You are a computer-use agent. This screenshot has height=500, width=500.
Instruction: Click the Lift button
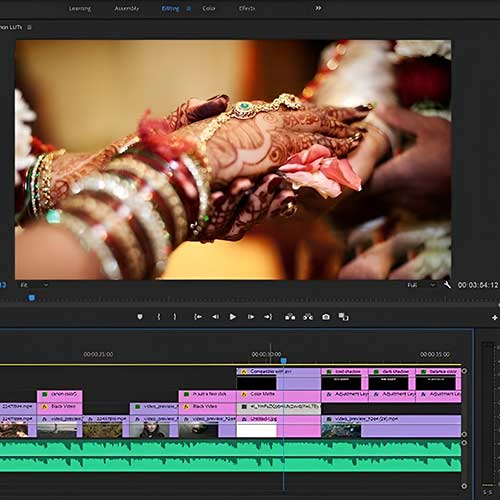pos(290,317)
